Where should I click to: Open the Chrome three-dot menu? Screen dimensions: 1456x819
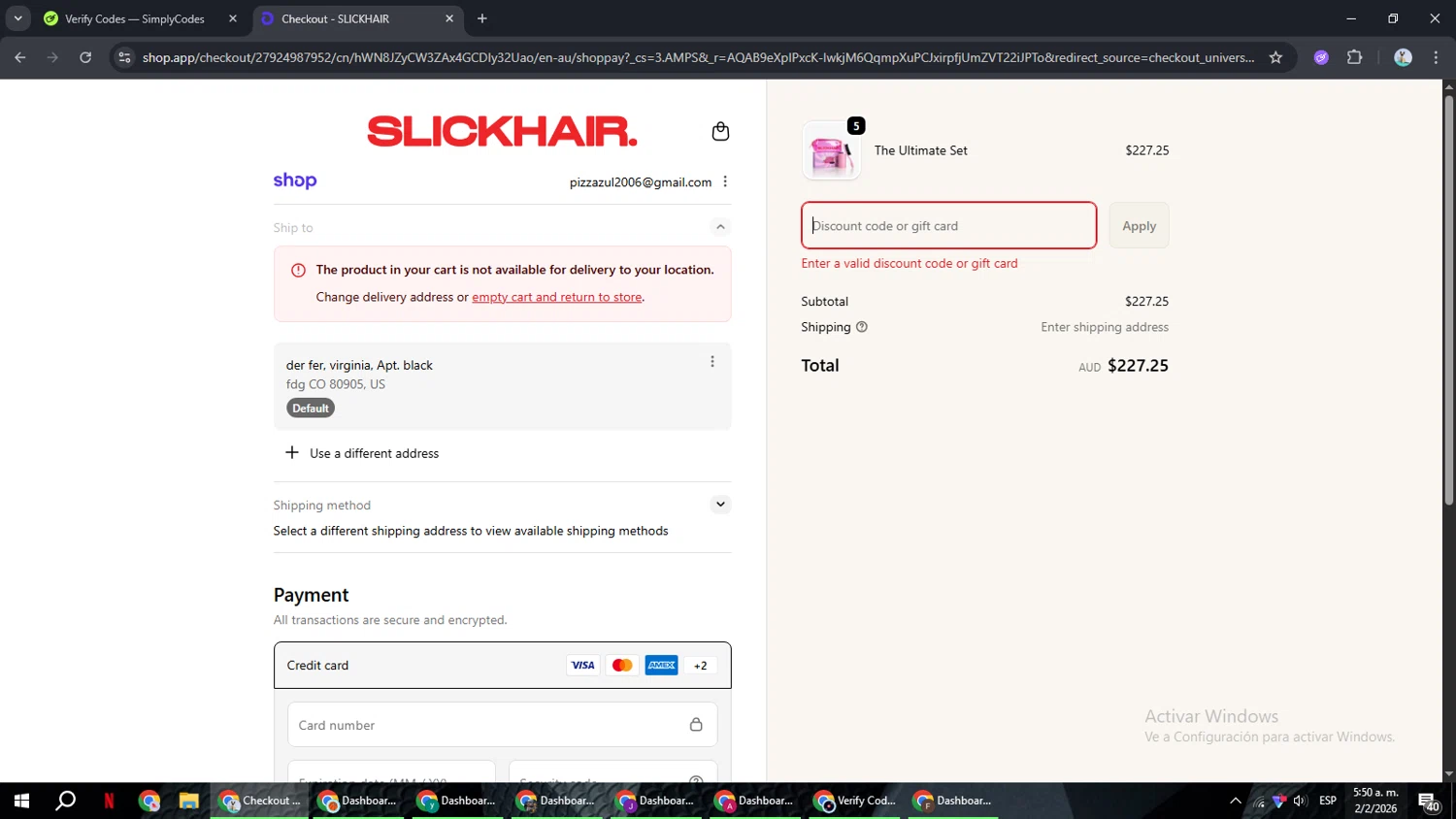[x=1436, y=57]
